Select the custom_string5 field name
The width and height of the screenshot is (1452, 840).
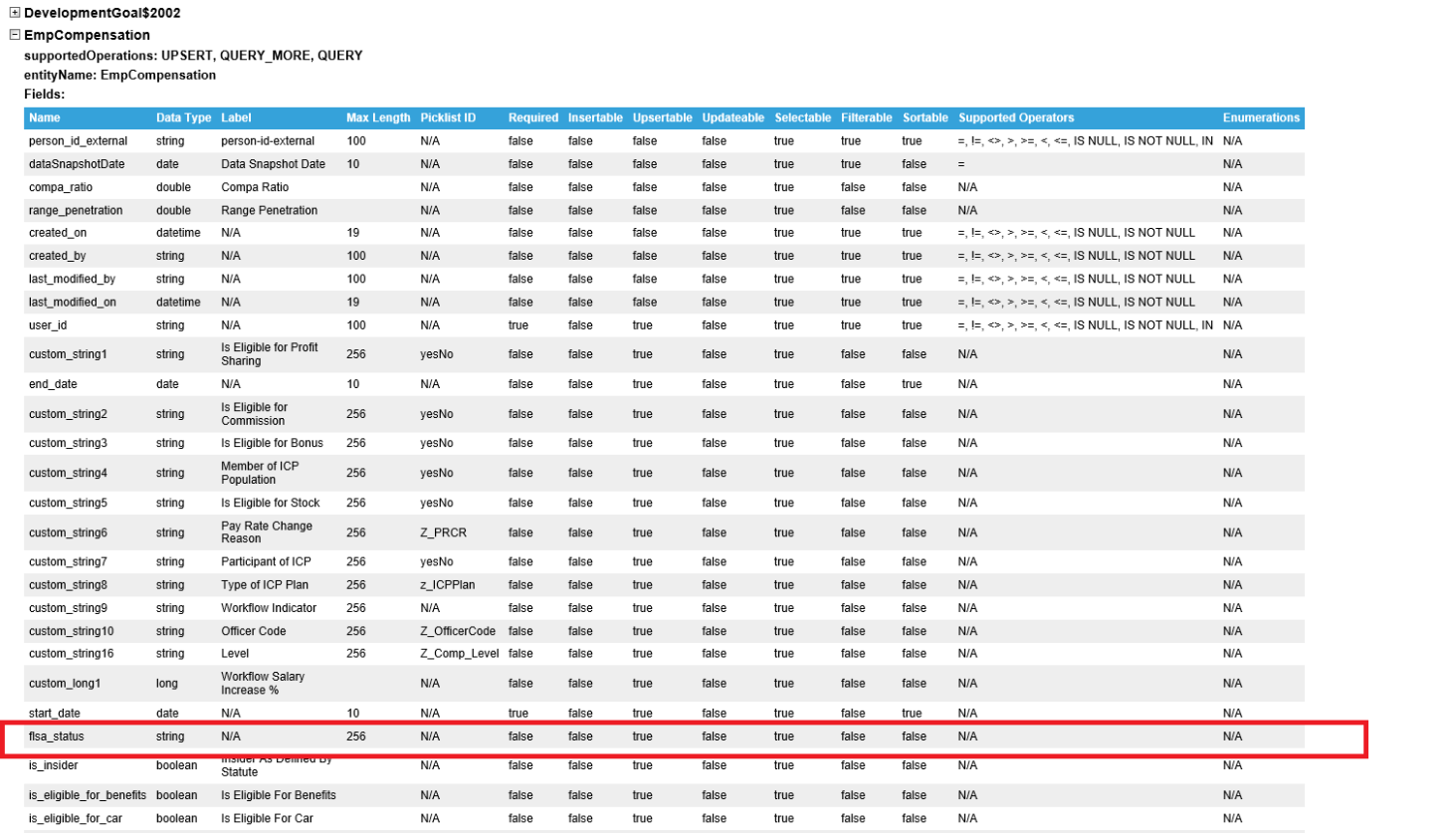pos(68,503)
